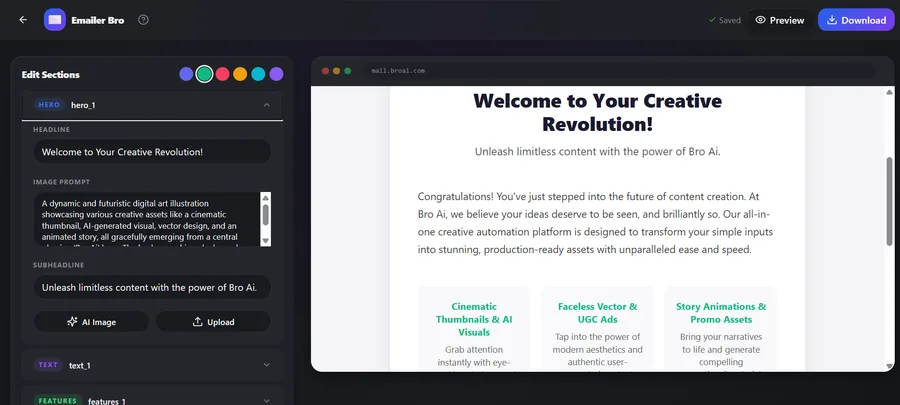
Task: Click the SUBHEADLINE field label
Action: point(59,265)
